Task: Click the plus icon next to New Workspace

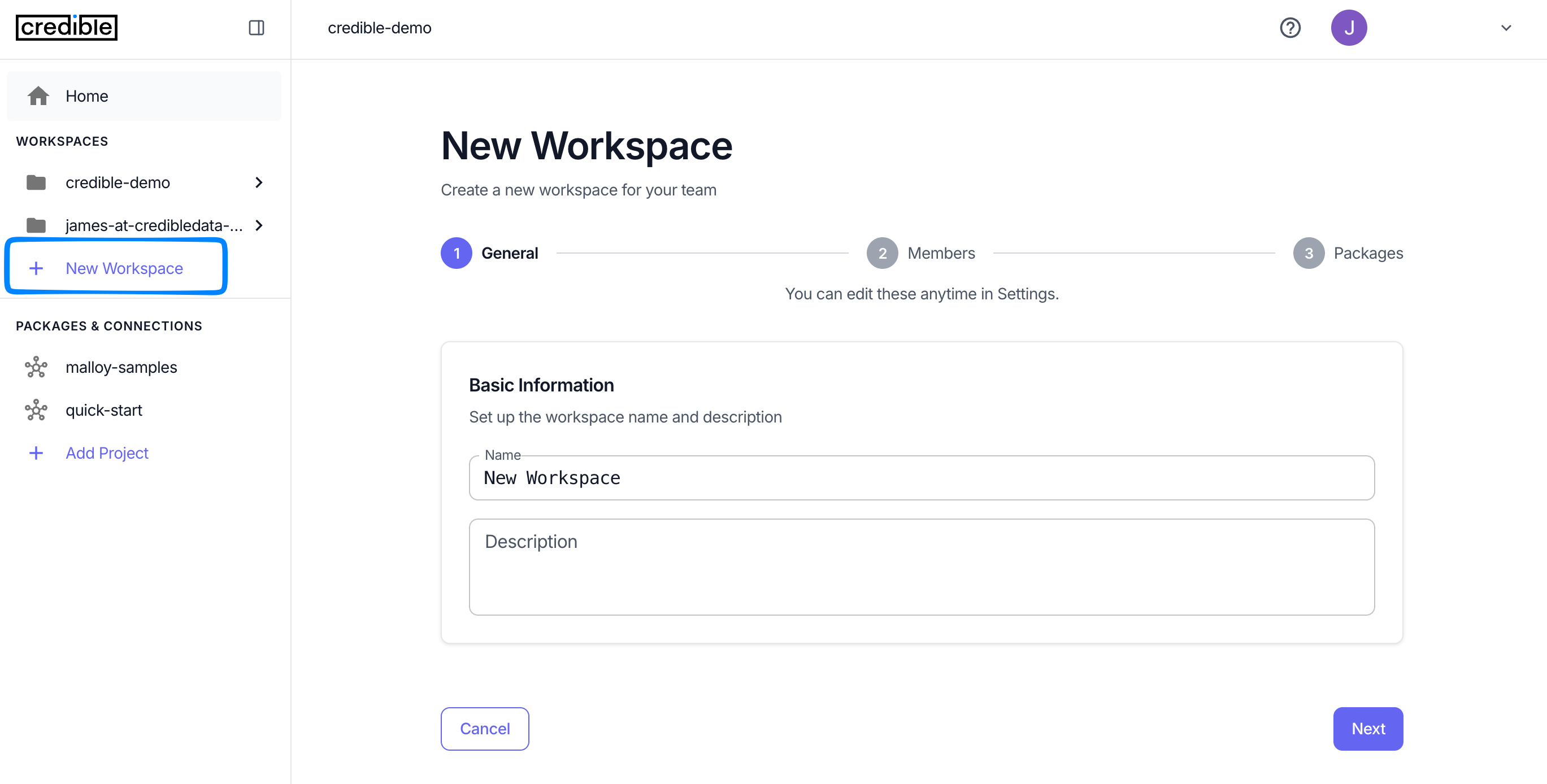Action: click(x=37, y=268)
